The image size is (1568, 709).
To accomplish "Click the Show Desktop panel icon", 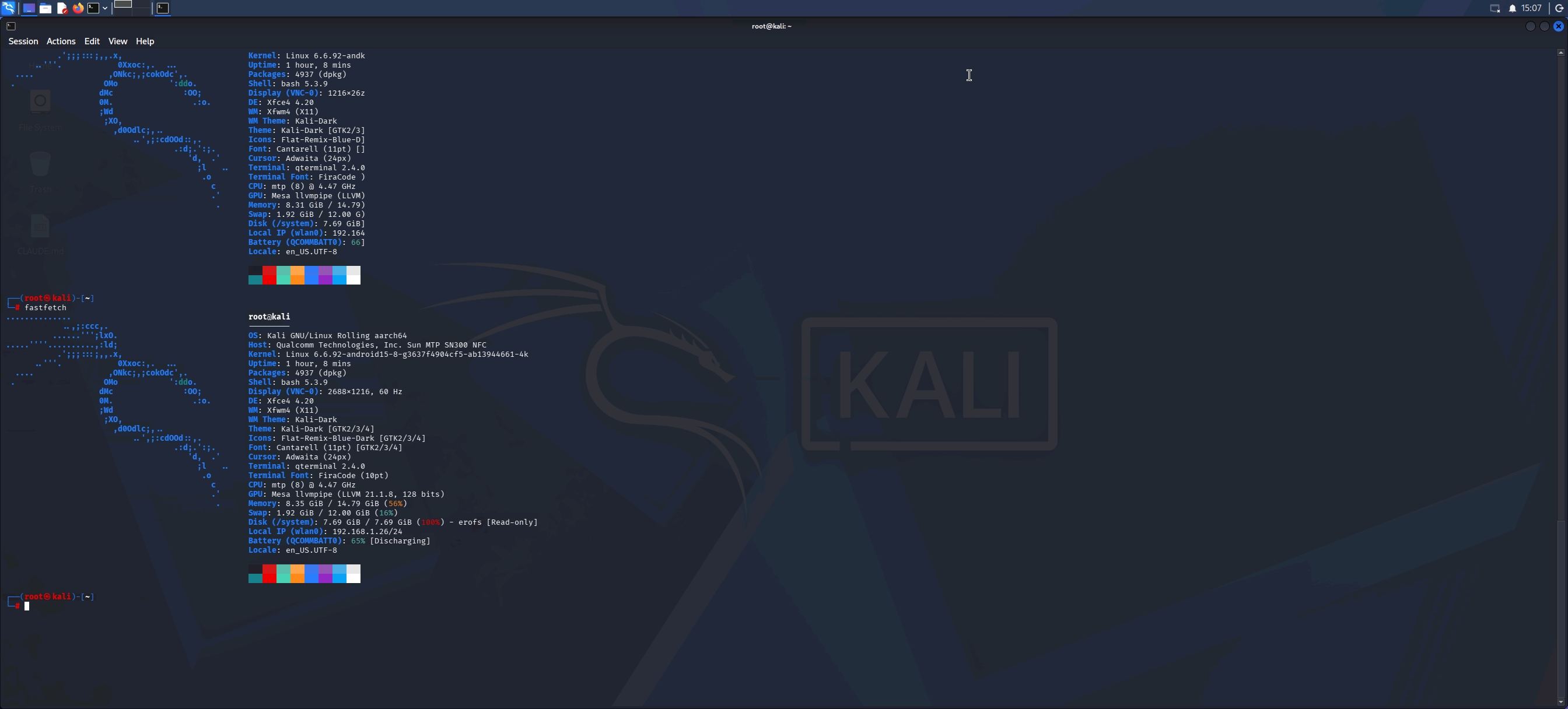I will (29, 8).
